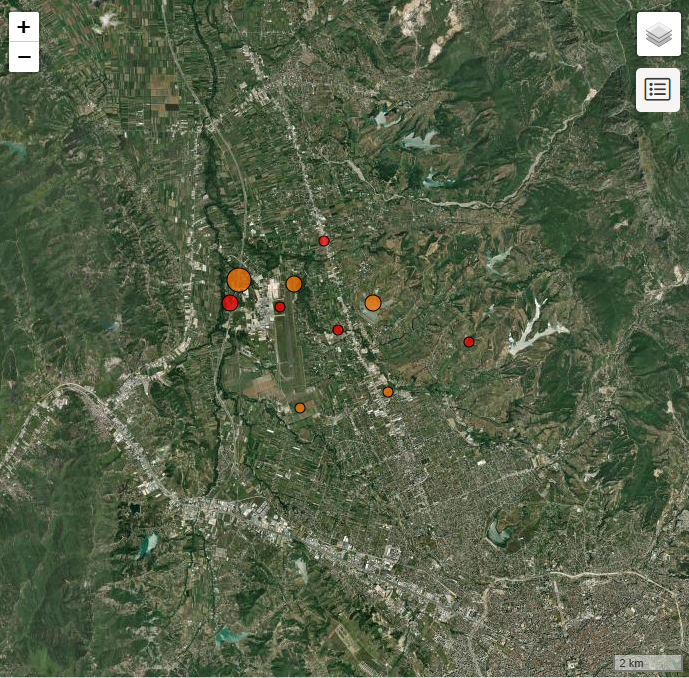
Task: Click the small orange marker southeast of the runway
Action: 388,392
